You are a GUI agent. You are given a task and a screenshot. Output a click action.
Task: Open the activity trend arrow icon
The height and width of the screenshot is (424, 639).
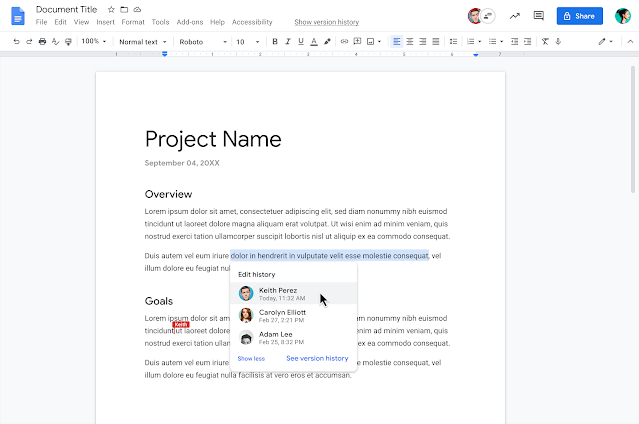[514, 16]
